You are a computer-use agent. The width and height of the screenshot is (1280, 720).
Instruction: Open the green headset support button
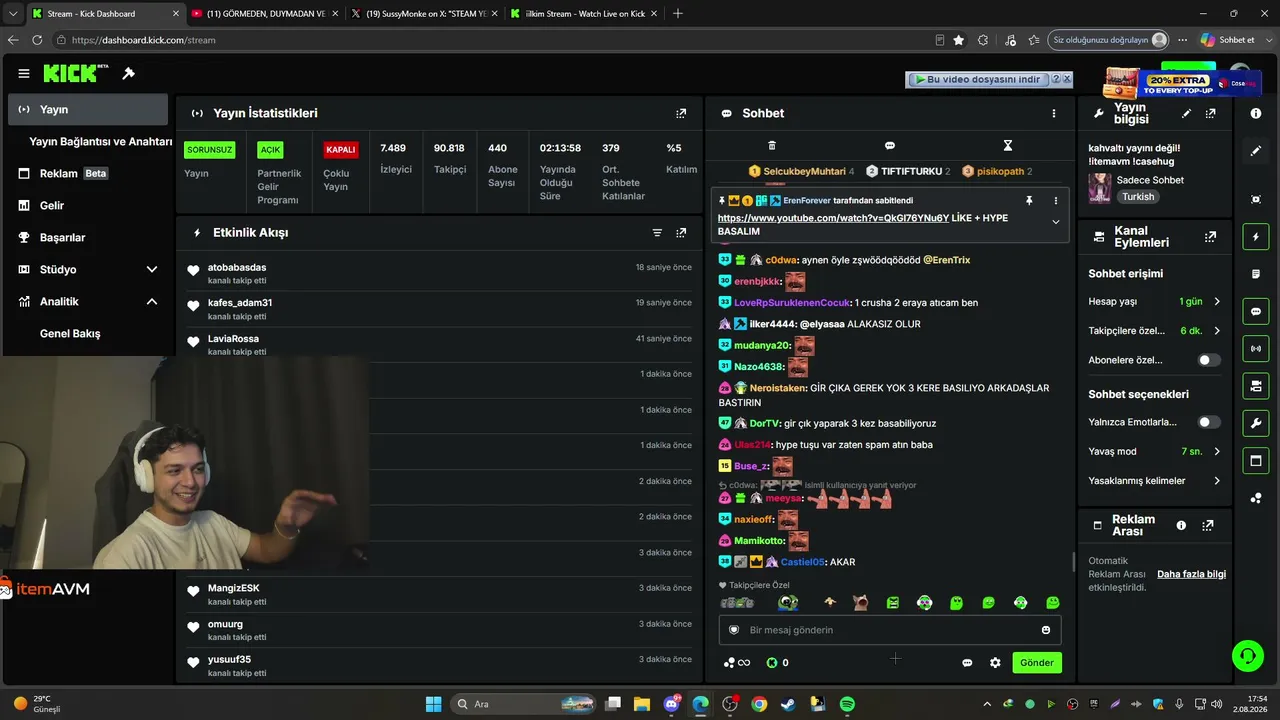pyautogui.click(x=1247, y=656)
